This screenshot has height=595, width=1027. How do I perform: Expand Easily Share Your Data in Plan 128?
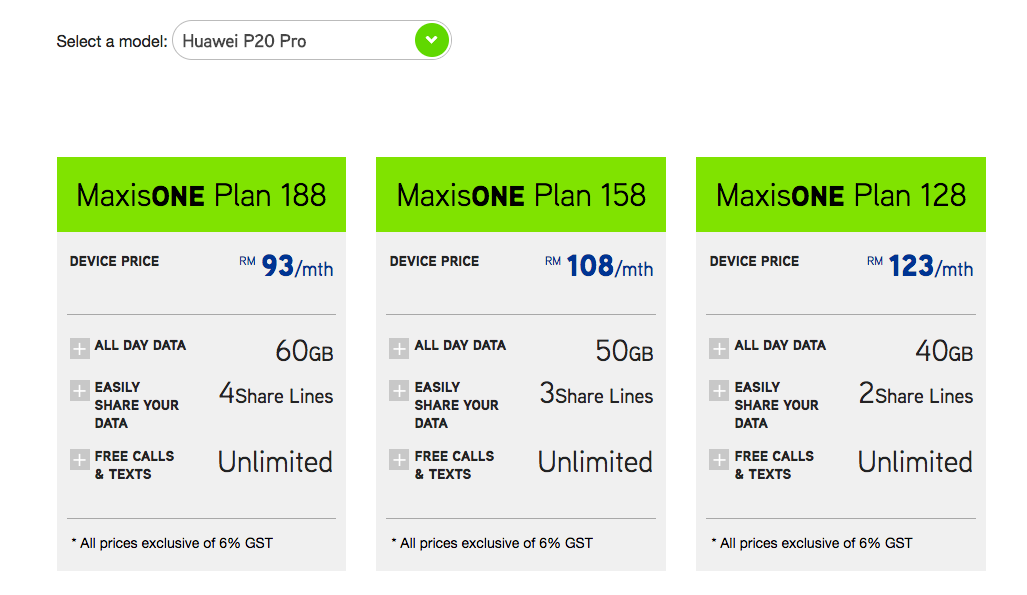(719, 391)
